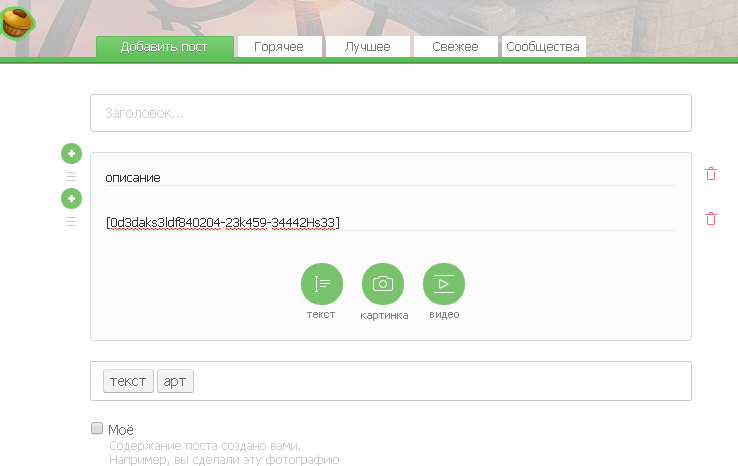Image resolution: width=738 pixels, height=466 pixels.
Task: Add block above the code text row
Action: tap(72, 198)
